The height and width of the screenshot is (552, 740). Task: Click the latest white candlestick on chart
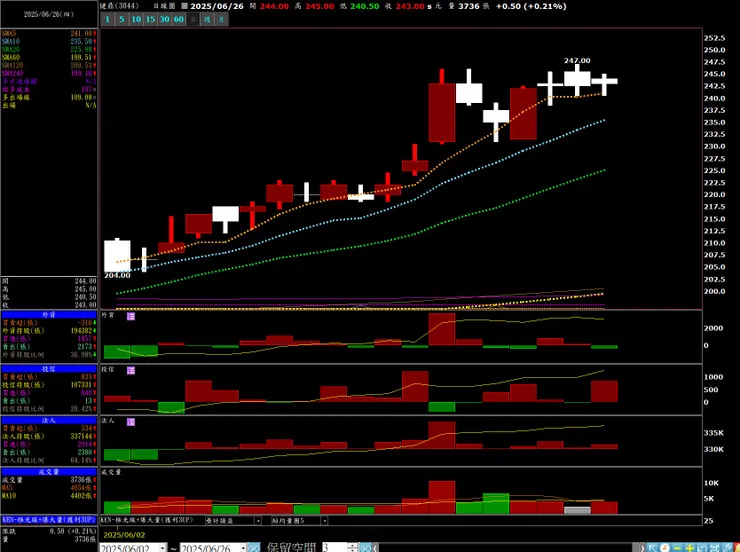[x=604, y=84]
